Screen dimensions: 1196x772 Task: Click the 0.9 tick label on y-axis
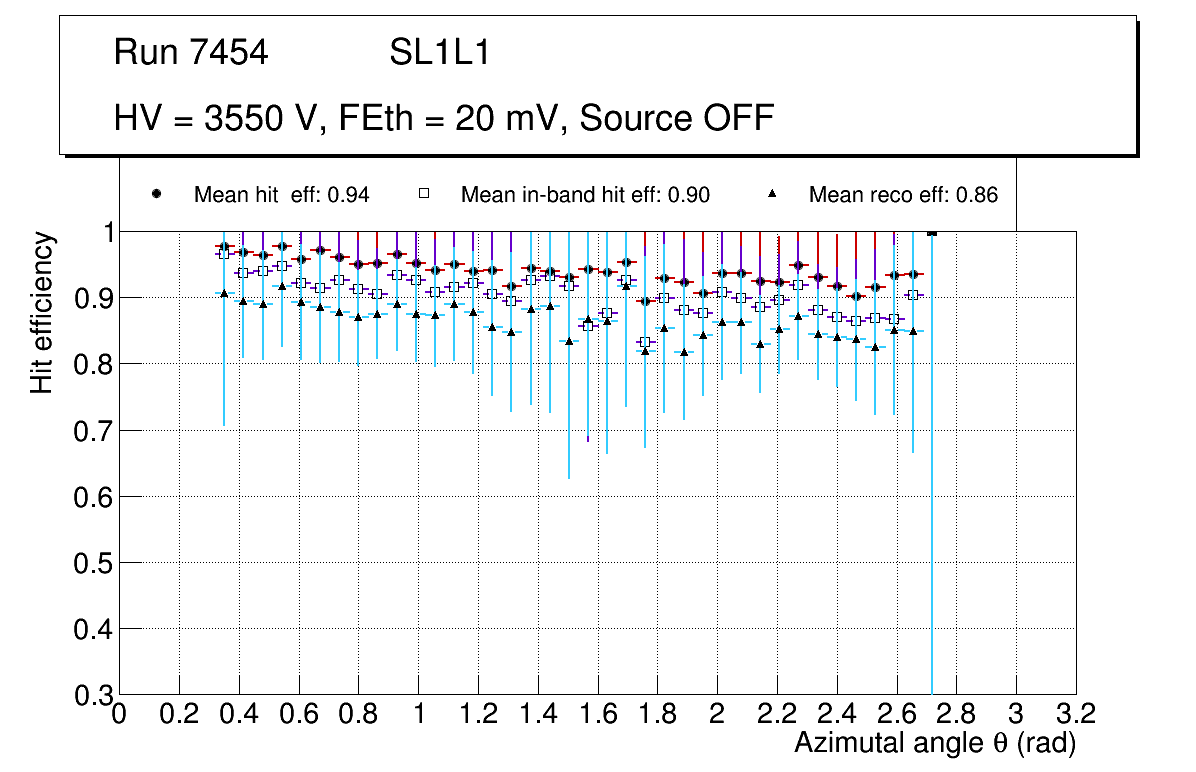(x=90, y=299)
